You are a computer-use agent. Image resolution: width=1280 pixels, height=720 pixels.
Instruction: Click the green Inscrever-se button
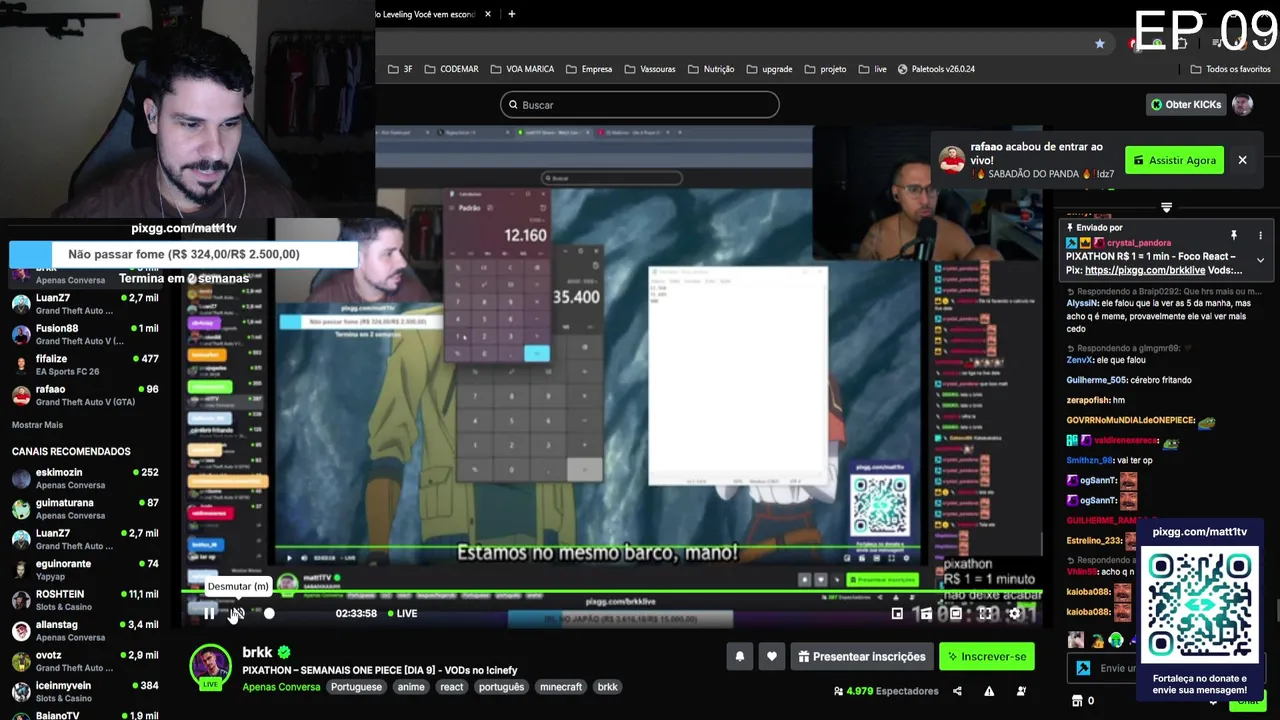point(987,656)
